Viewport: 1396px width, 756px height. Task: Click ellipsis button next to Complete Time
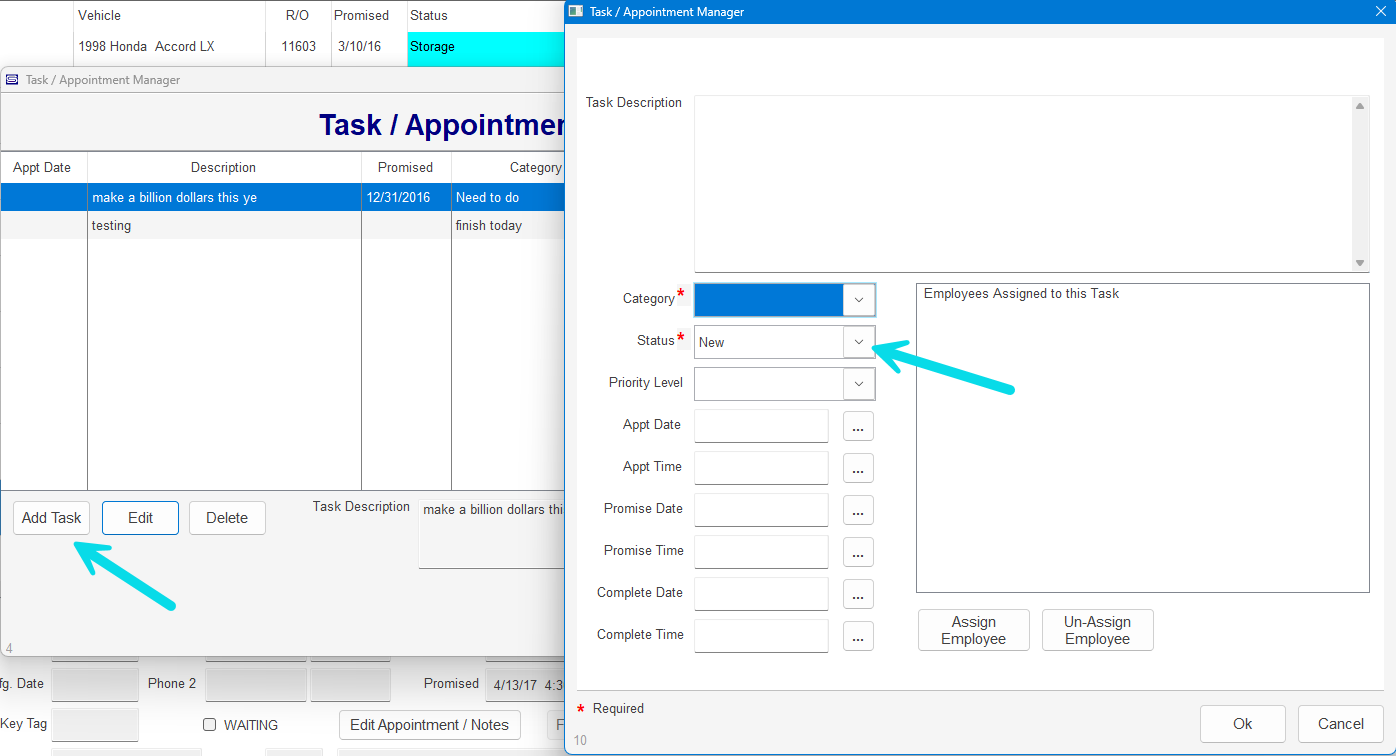[858, 636]
